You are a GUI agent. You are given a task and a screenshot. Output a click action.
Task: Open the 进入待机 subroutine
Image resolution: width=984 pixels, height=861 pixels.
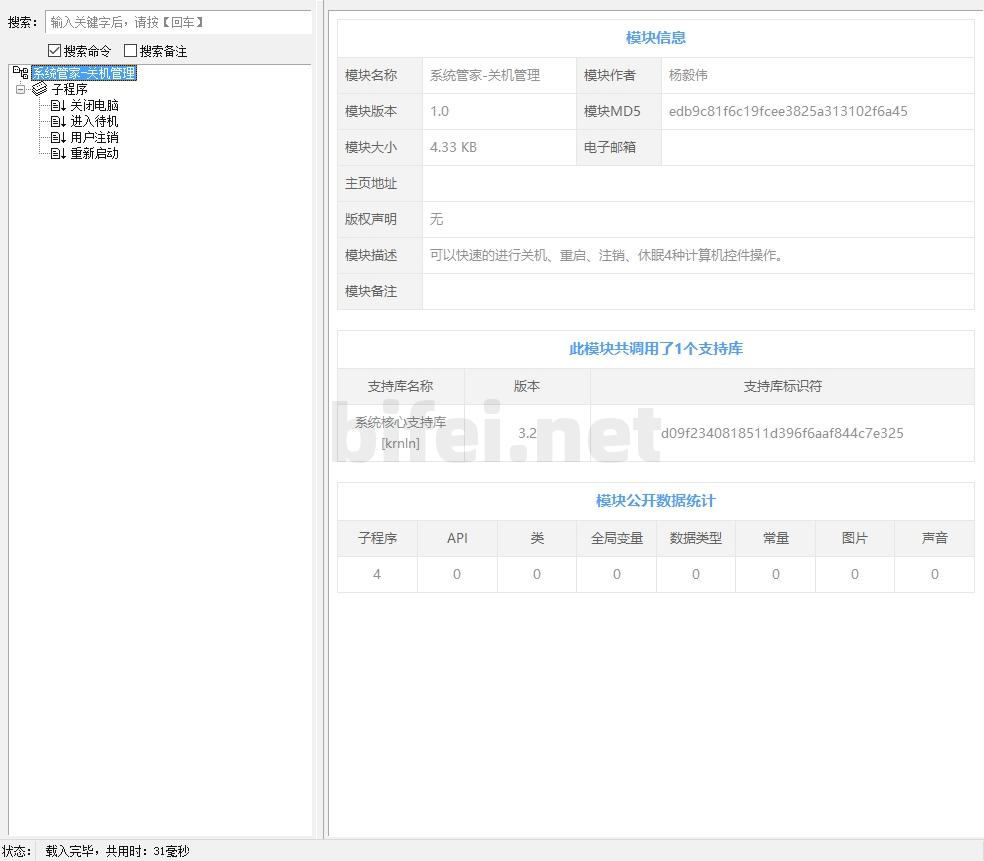95,121
